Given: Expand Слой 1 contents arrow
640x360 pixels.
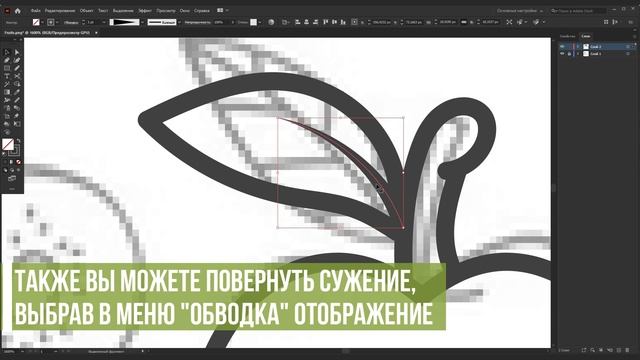Looking at the screenshot, I should [x=578, y=53].
